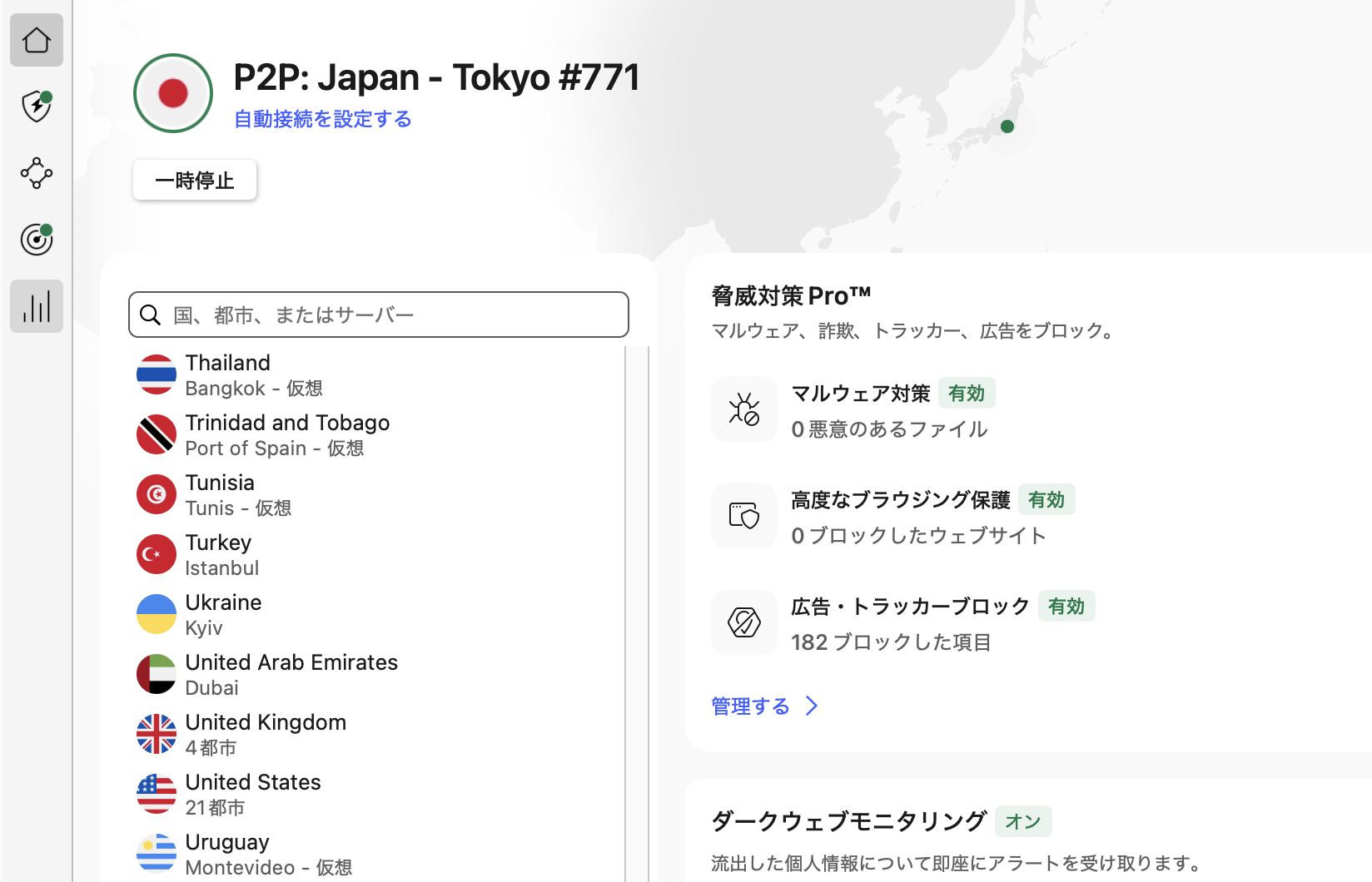Viewport: 1372px width, 882px height.
Task: Open 管理する manage link
Action: pyautogui.click(x=750, y=706)
